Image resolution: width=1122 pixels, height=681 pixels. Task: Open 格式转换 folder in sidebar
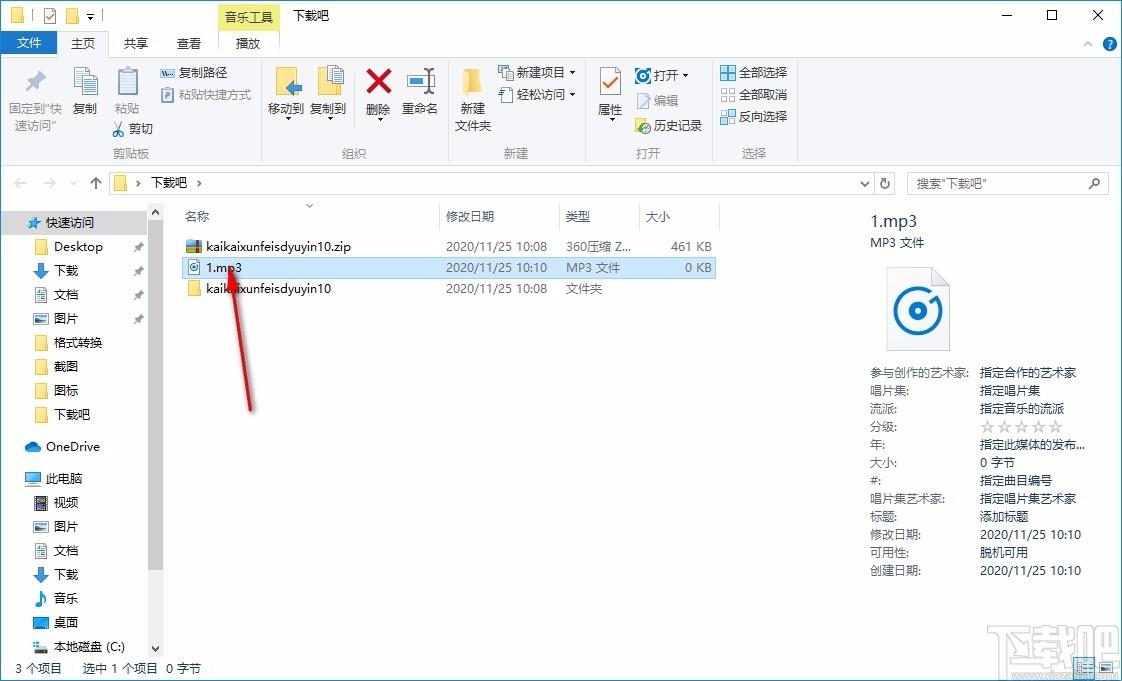pos(78,343)
